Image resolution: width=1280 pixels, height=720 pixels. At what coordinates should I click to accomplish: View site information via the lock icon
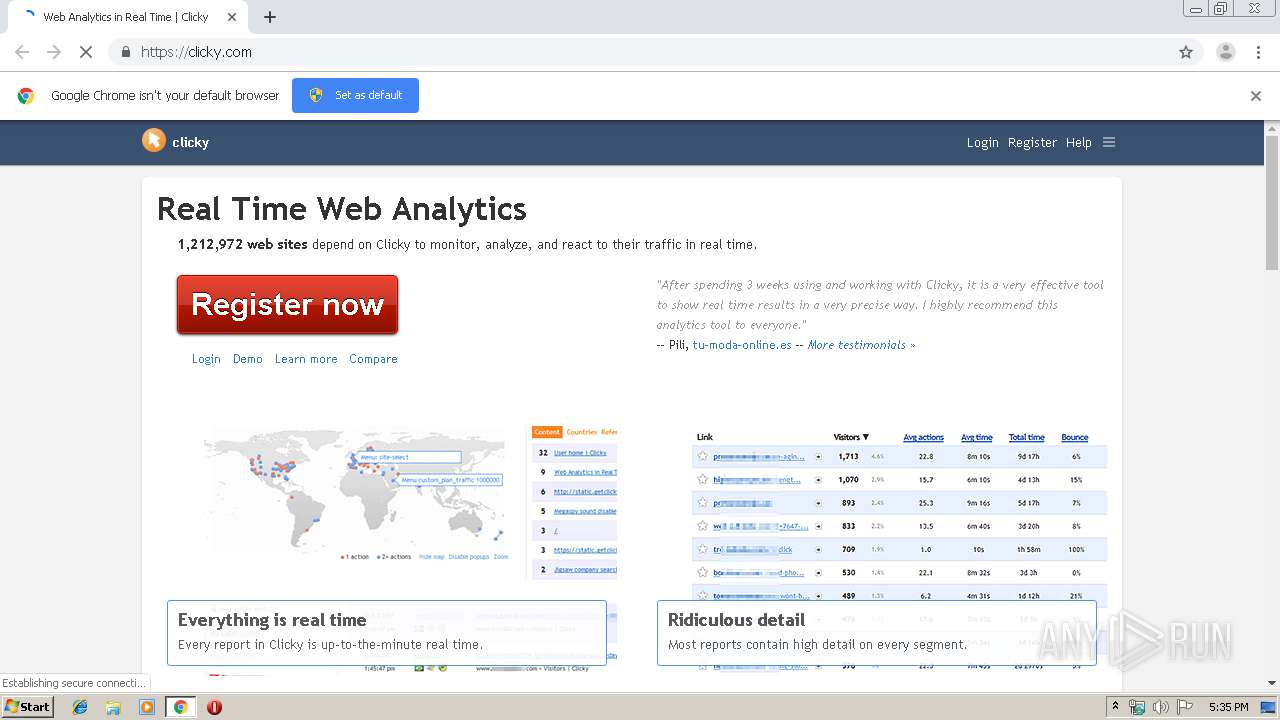pos(126,52)
